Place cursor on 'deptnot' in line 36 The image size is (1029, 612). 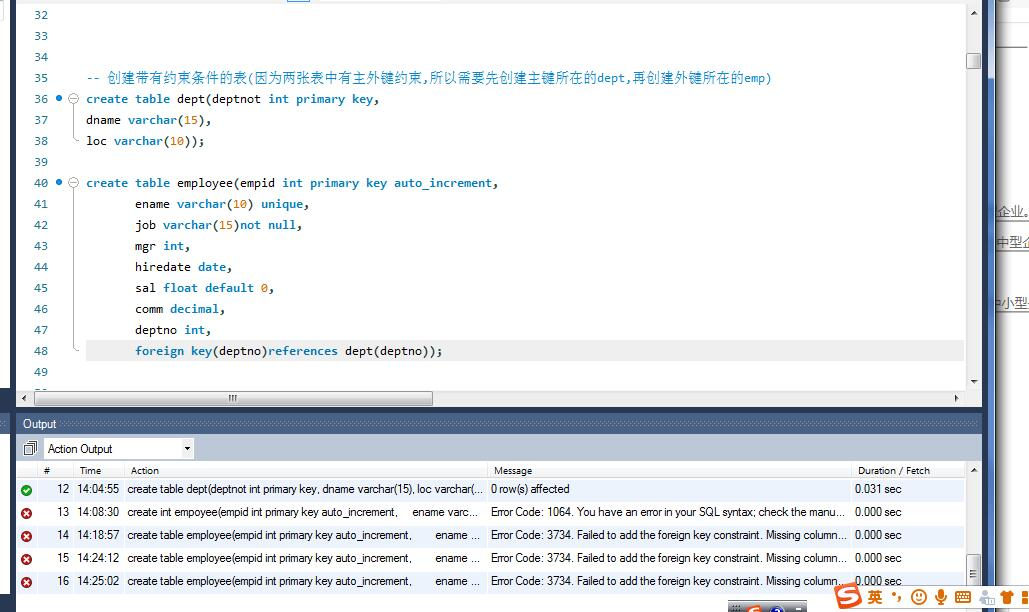237,99
